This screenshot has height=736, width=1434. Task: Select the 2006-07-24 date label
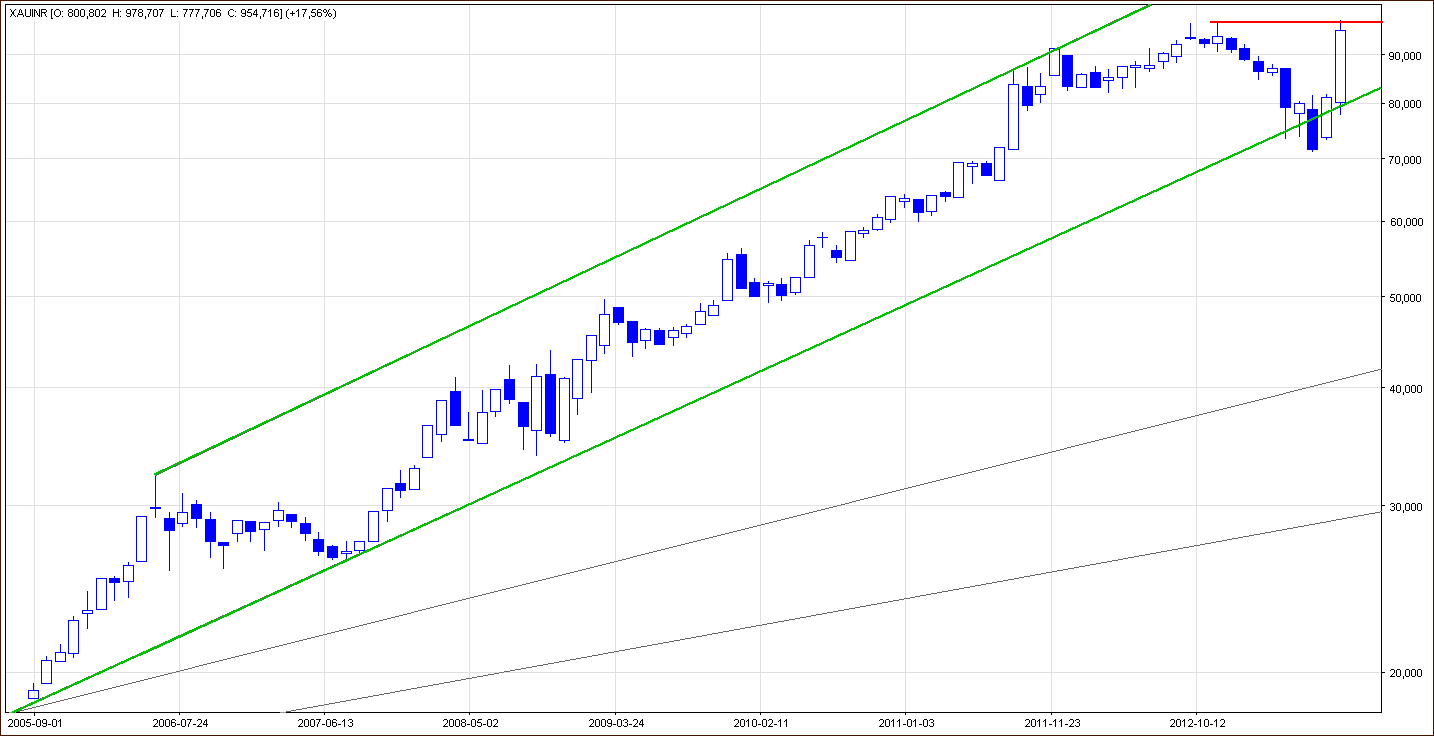179,722
